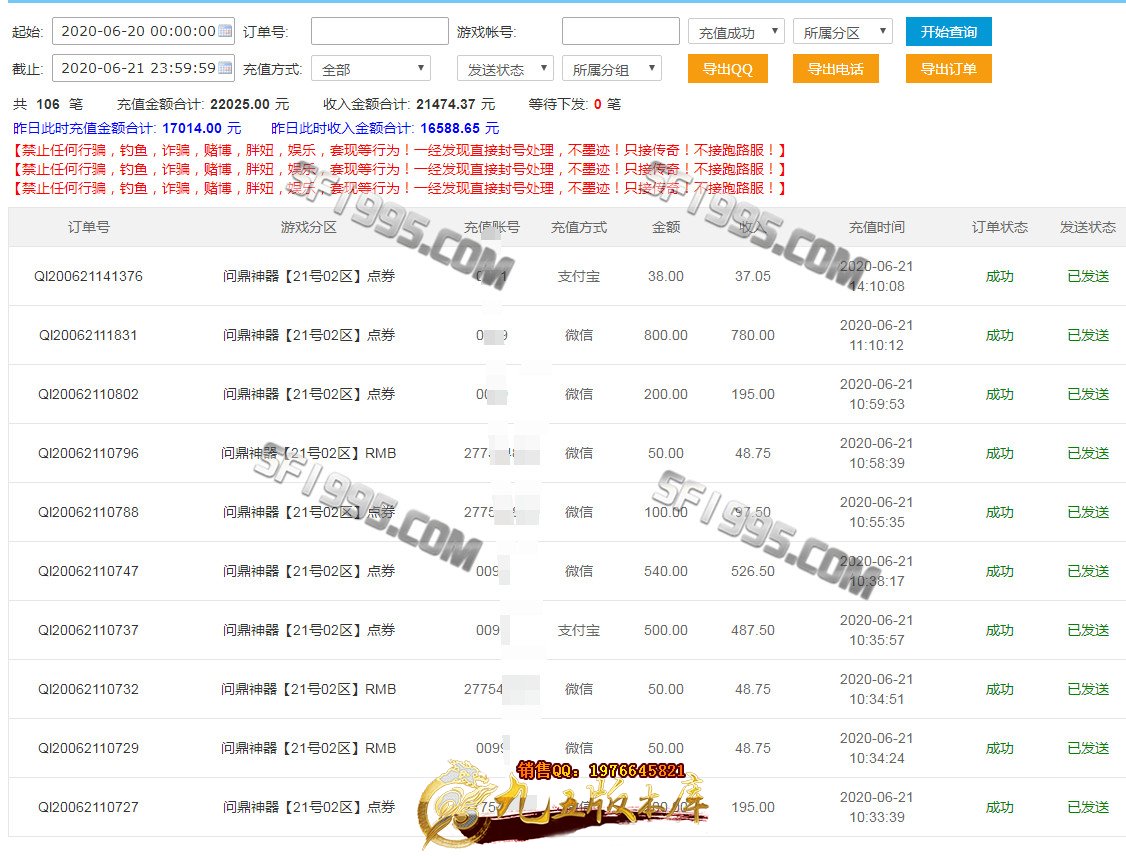Expand the 充值方式 全部 dropdown

point(370,69)
